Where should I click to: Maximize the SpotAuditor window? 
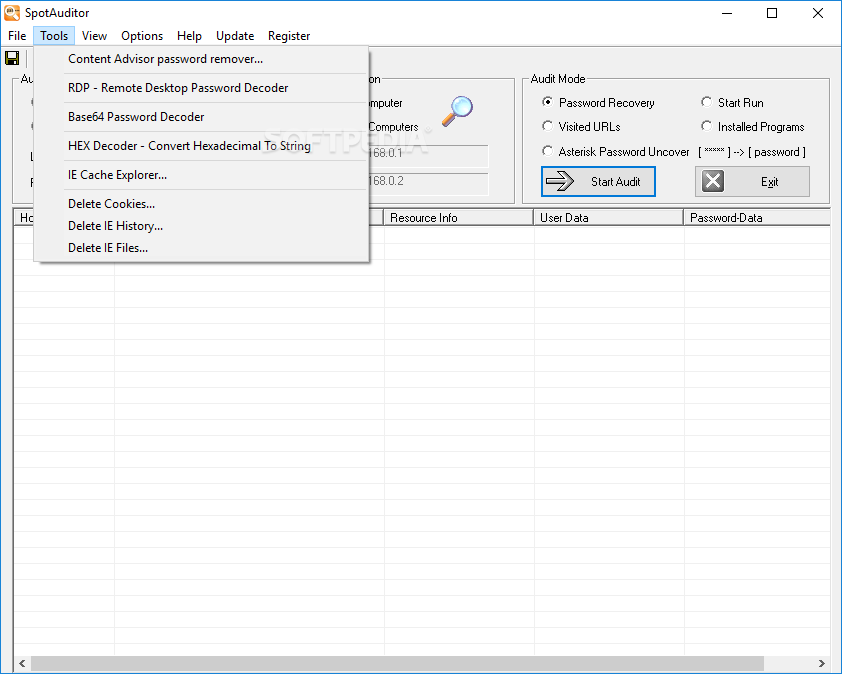pyautogui.click(x=772, y=13)
